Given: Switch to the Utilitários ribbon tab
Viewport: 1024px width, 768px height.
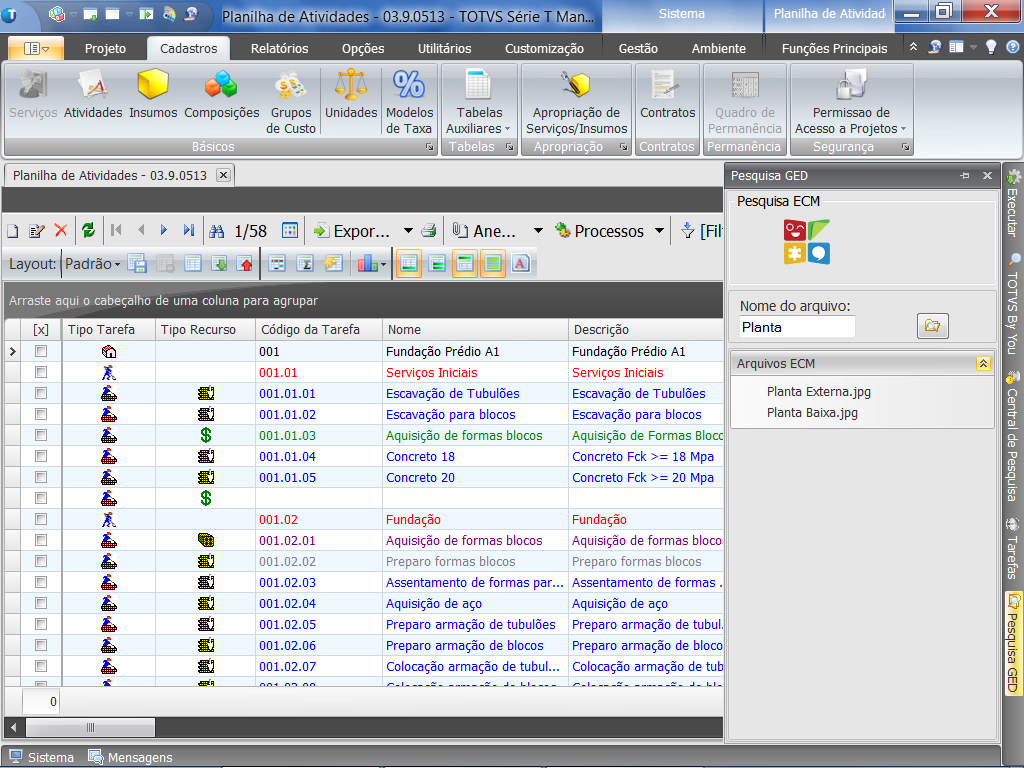Looking at the screenshot, I should click(x=445, y=48).
